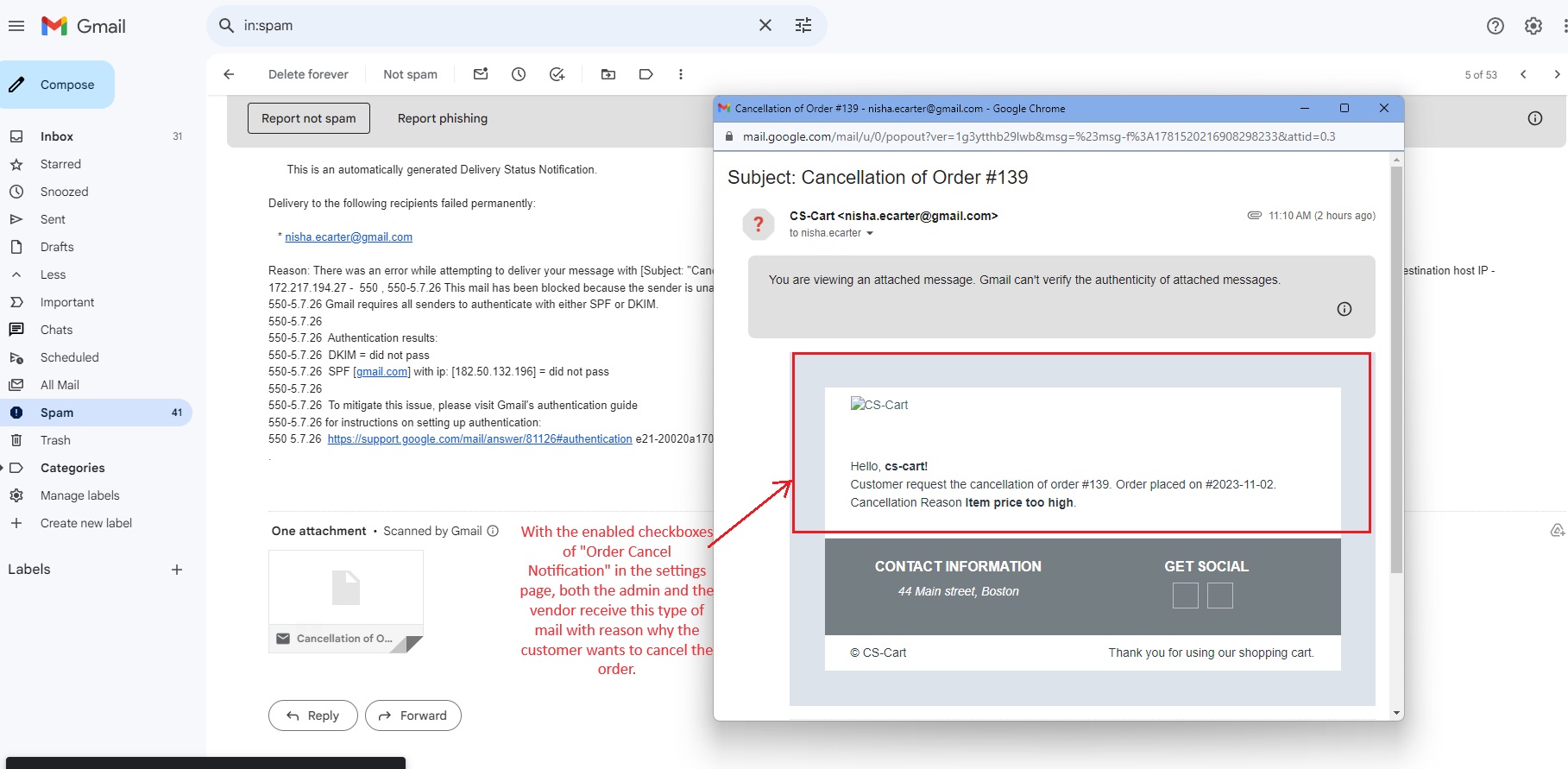The image size is (1568, 769).
Task: Open Google support authentication link
Action: click(x=480, y=439)
